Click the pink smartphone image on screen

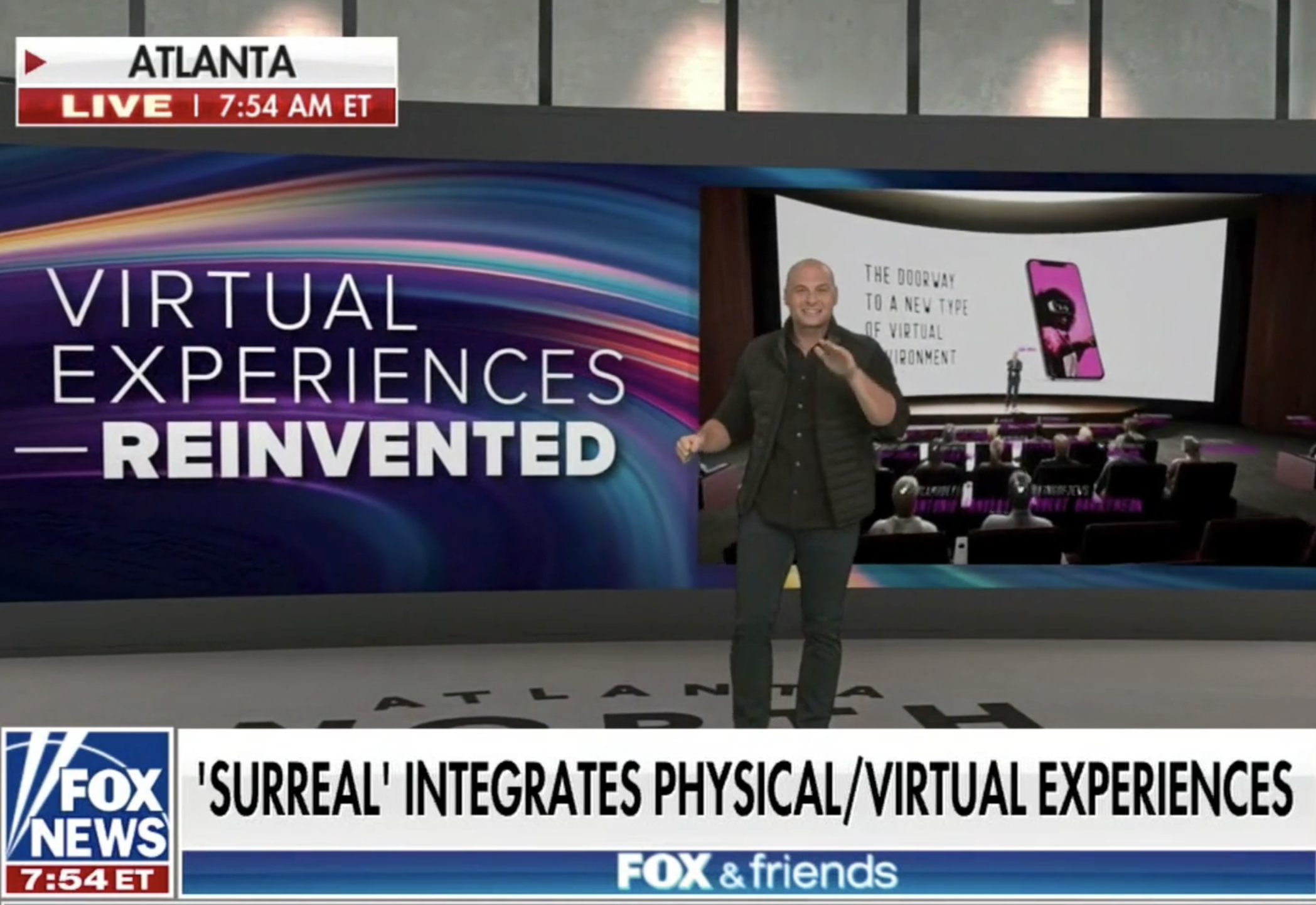tap(1065, 319)
